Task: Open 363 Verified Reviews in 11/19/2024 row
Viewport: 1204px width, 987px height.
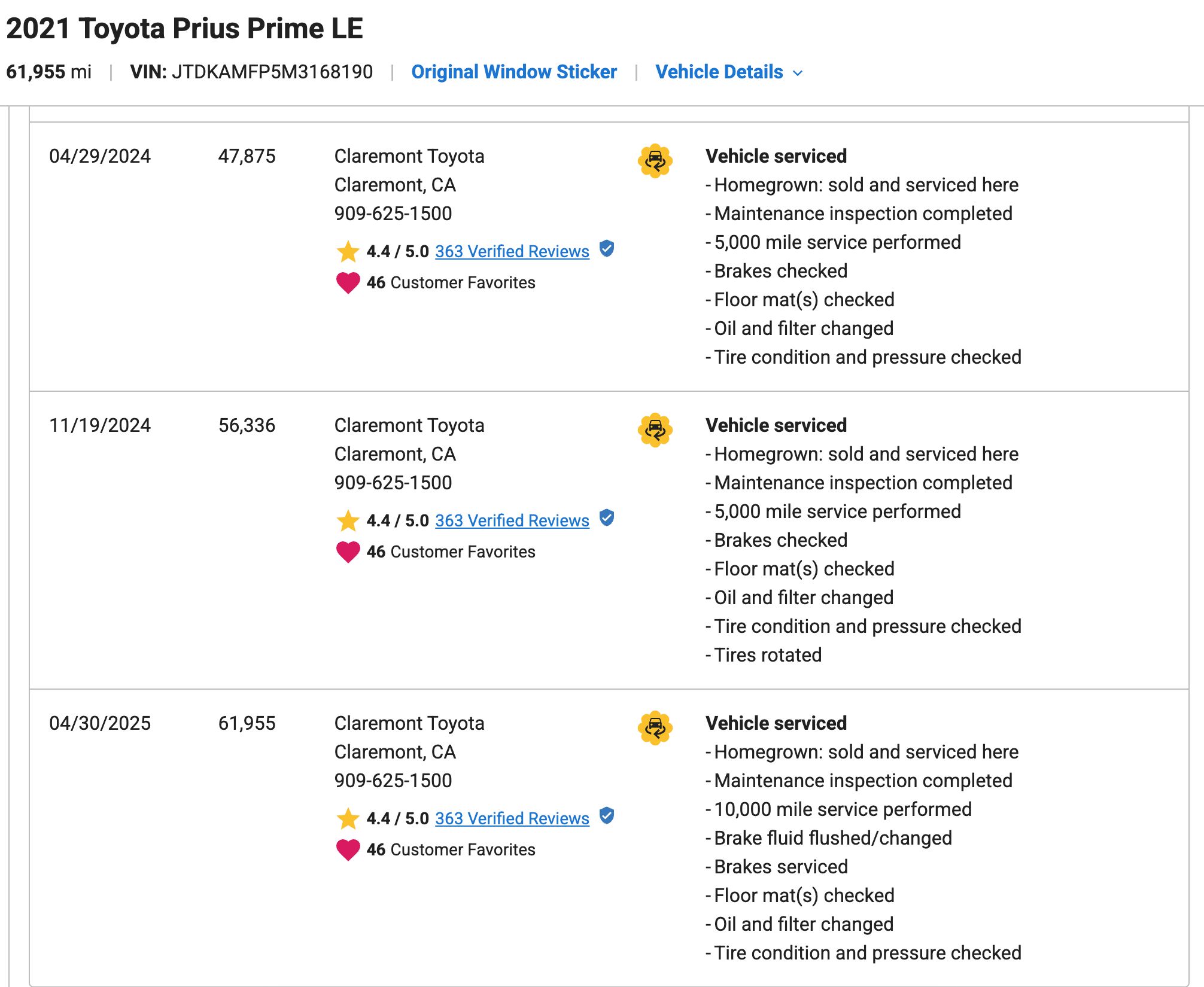Action: 512,520
